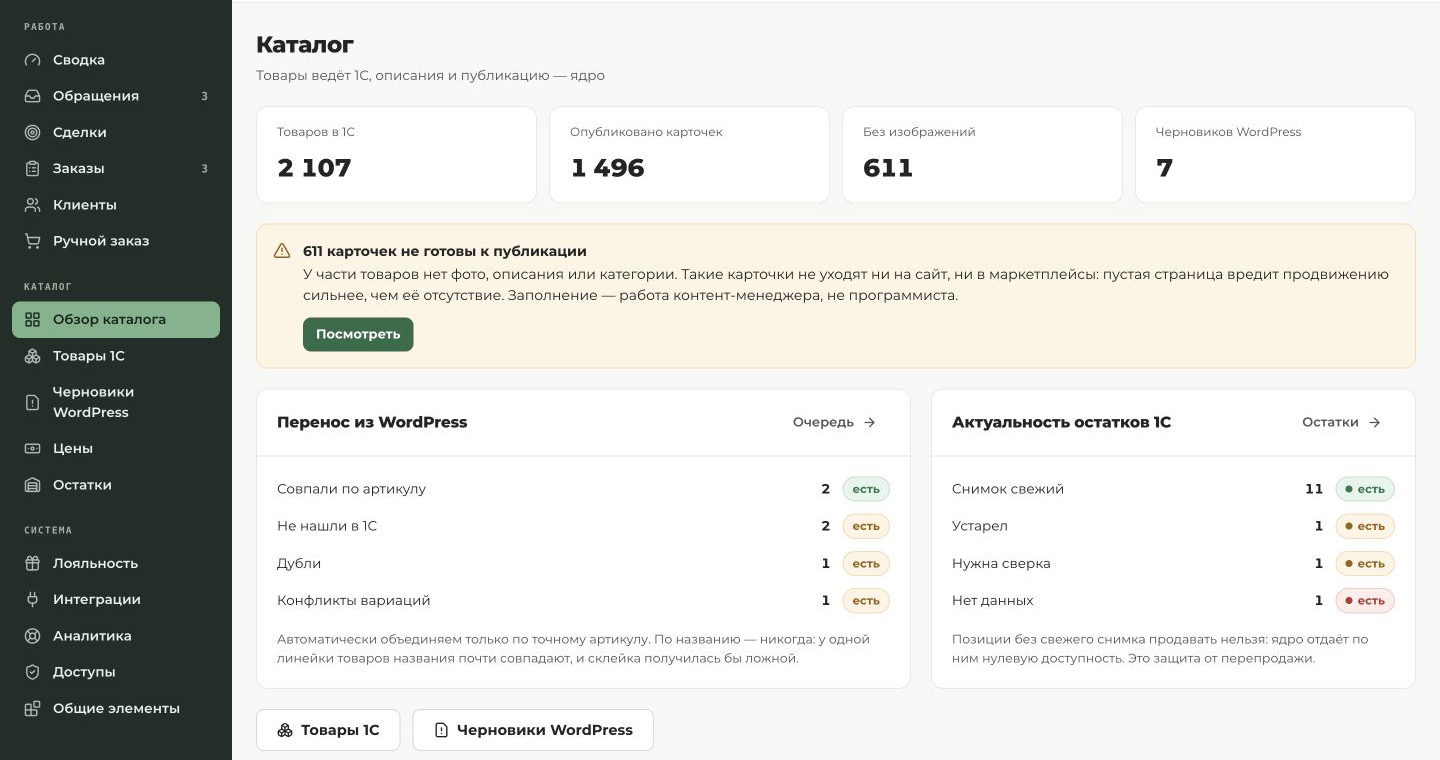Image resolution: width=1440 pixels, height=760 pixels.
Task: Click the red есть badge for Нет данных
Action: point(1365,601)
